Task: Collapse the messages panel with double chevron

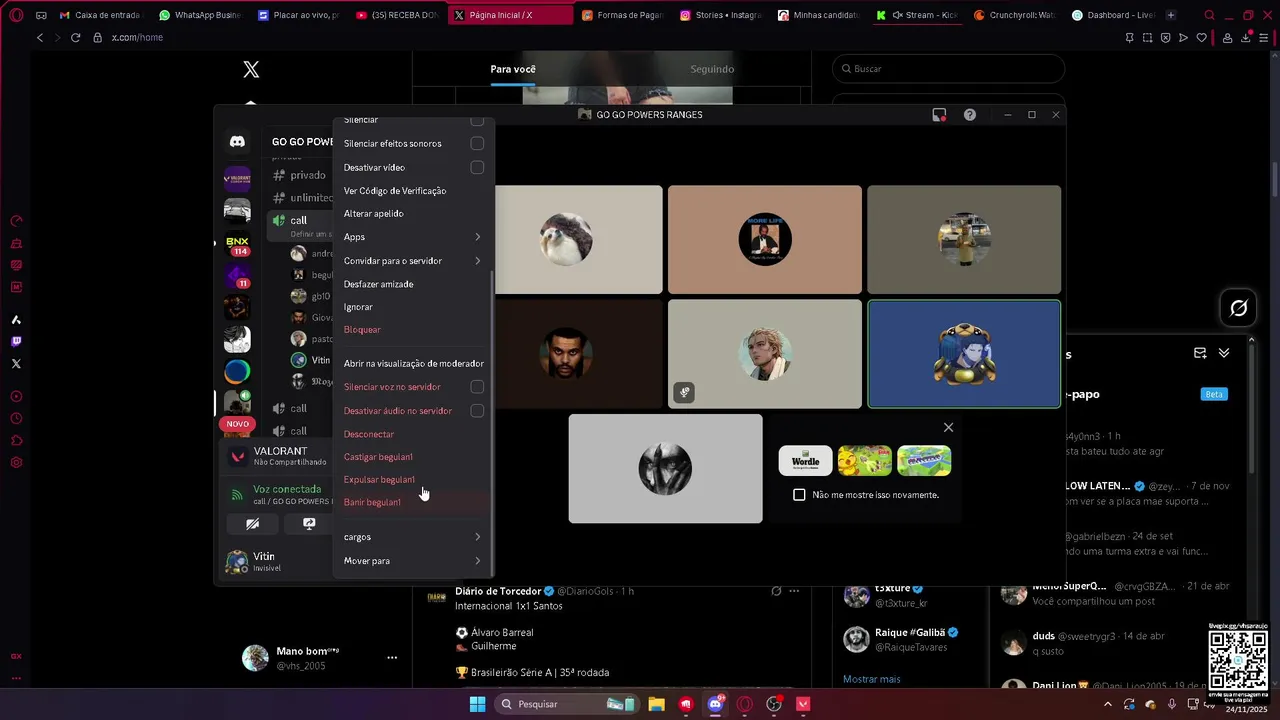Action: click(x=1224, y=353)
